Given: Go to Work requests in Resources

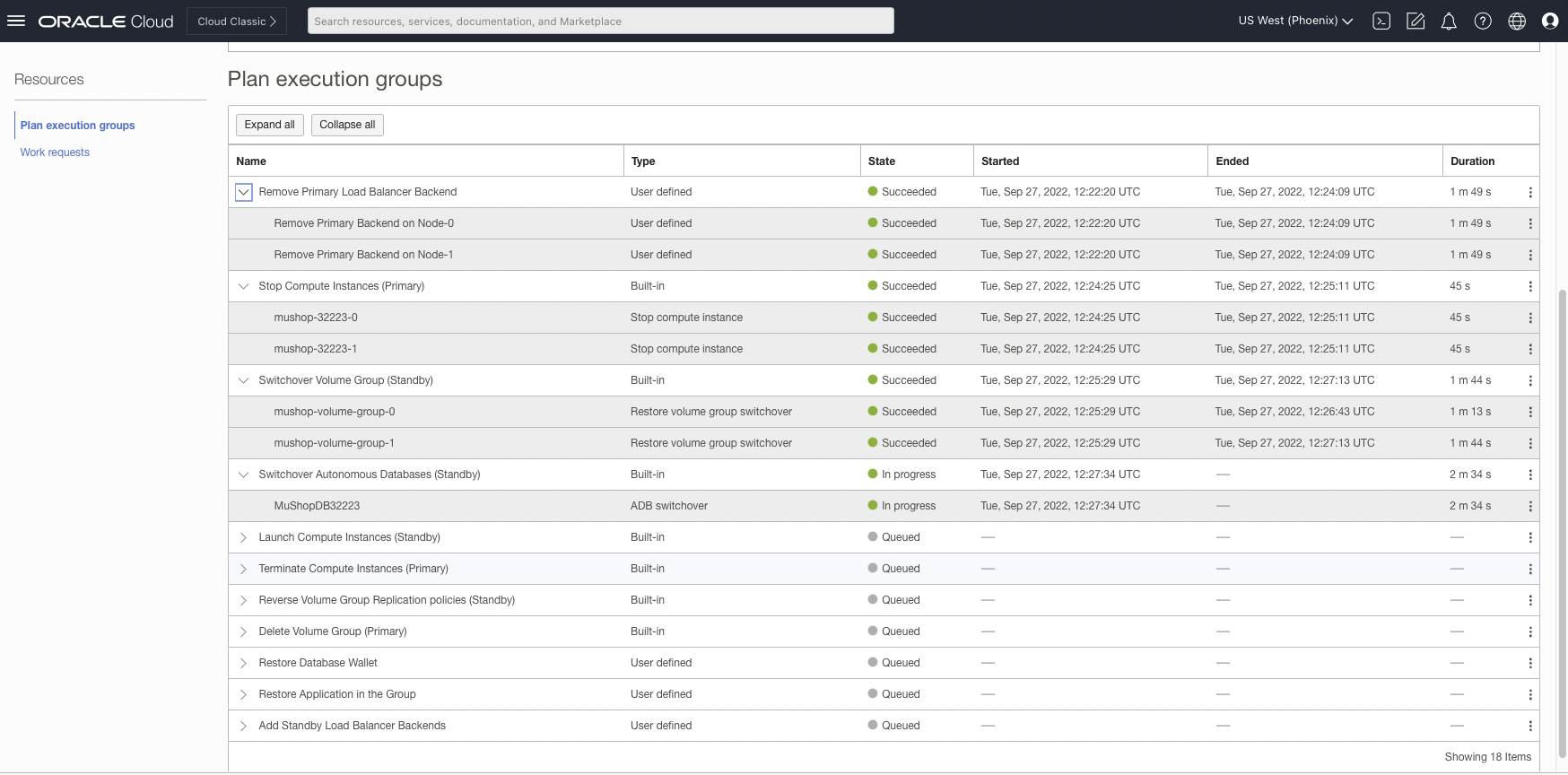Looking at the screenshot, I should pos(55,152).
